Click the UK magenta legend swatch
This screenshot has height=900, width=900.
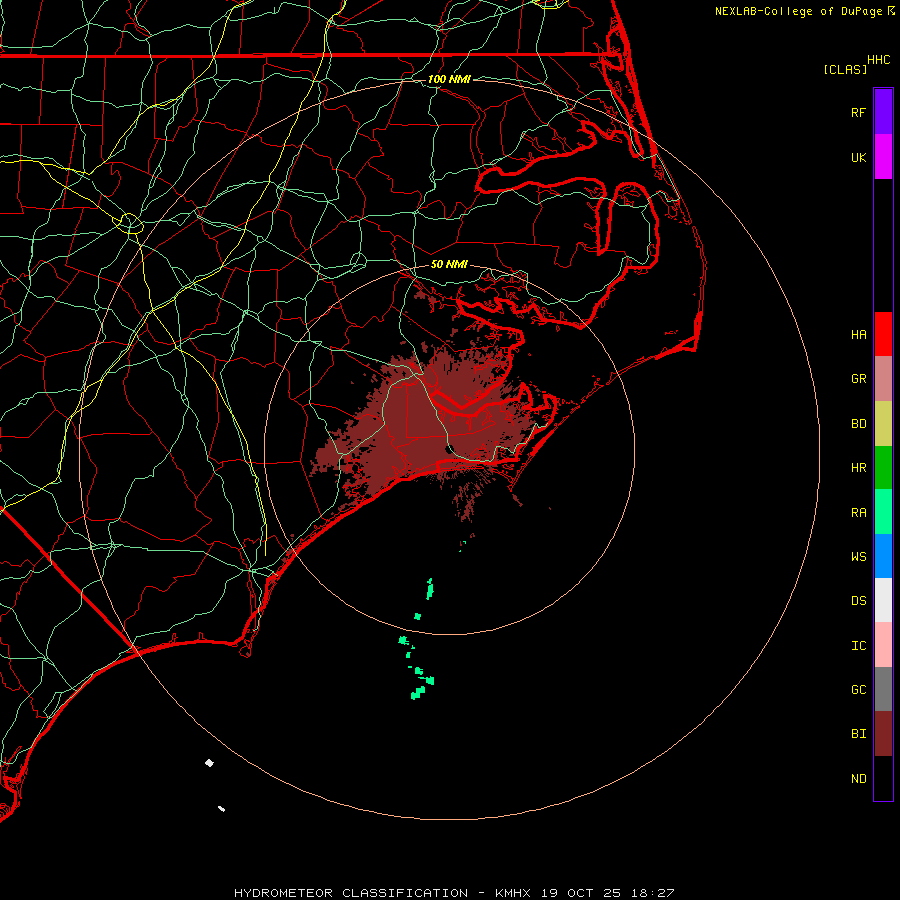883,156
